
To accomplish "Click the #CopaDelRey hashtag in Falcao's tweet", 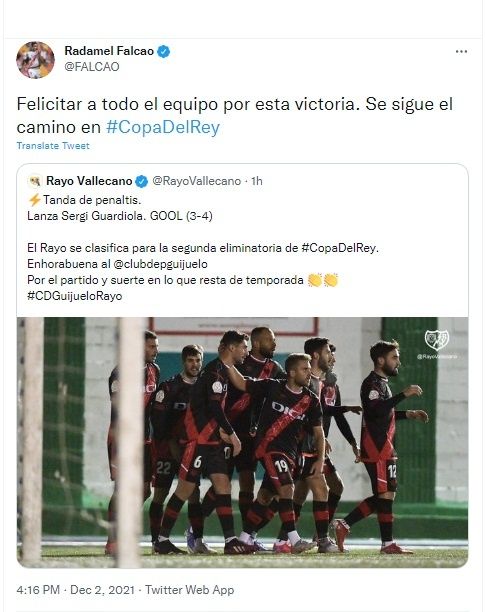I will (163, 127).
